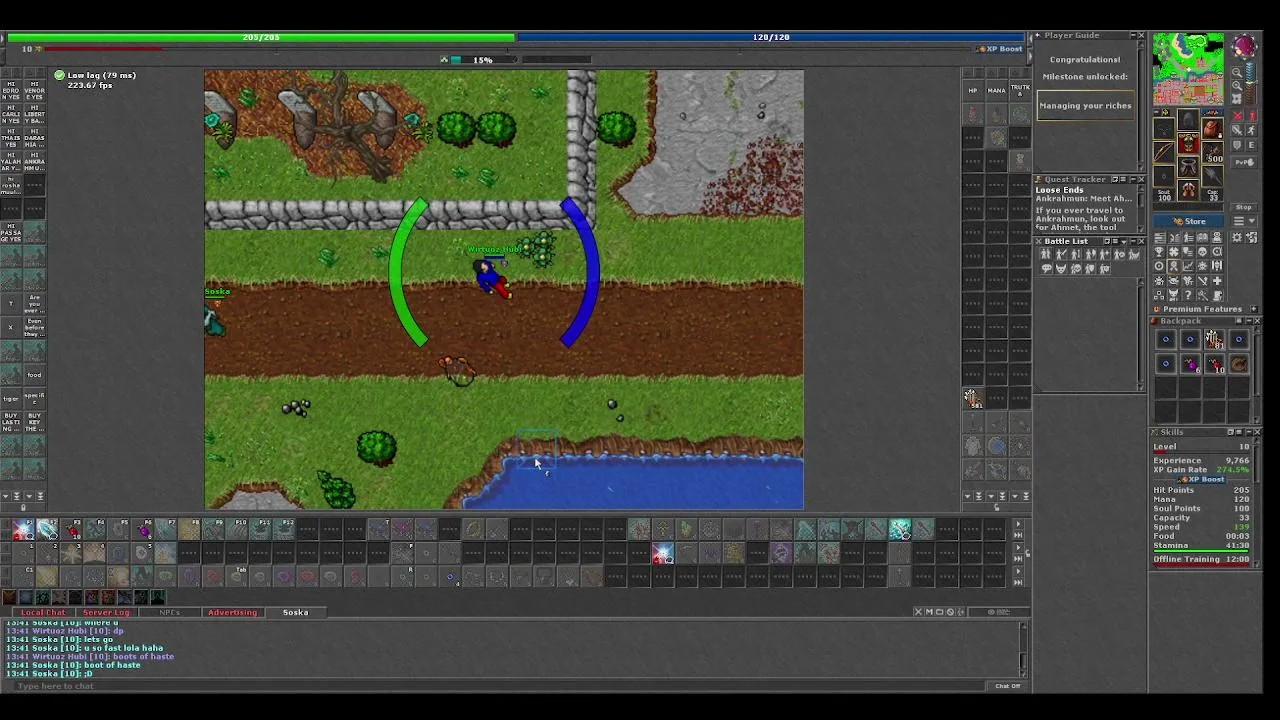Viewport: 1280px width, 720px height.
Task: Collapse the Backpack panel
Action: click(x=1249, y=321)
